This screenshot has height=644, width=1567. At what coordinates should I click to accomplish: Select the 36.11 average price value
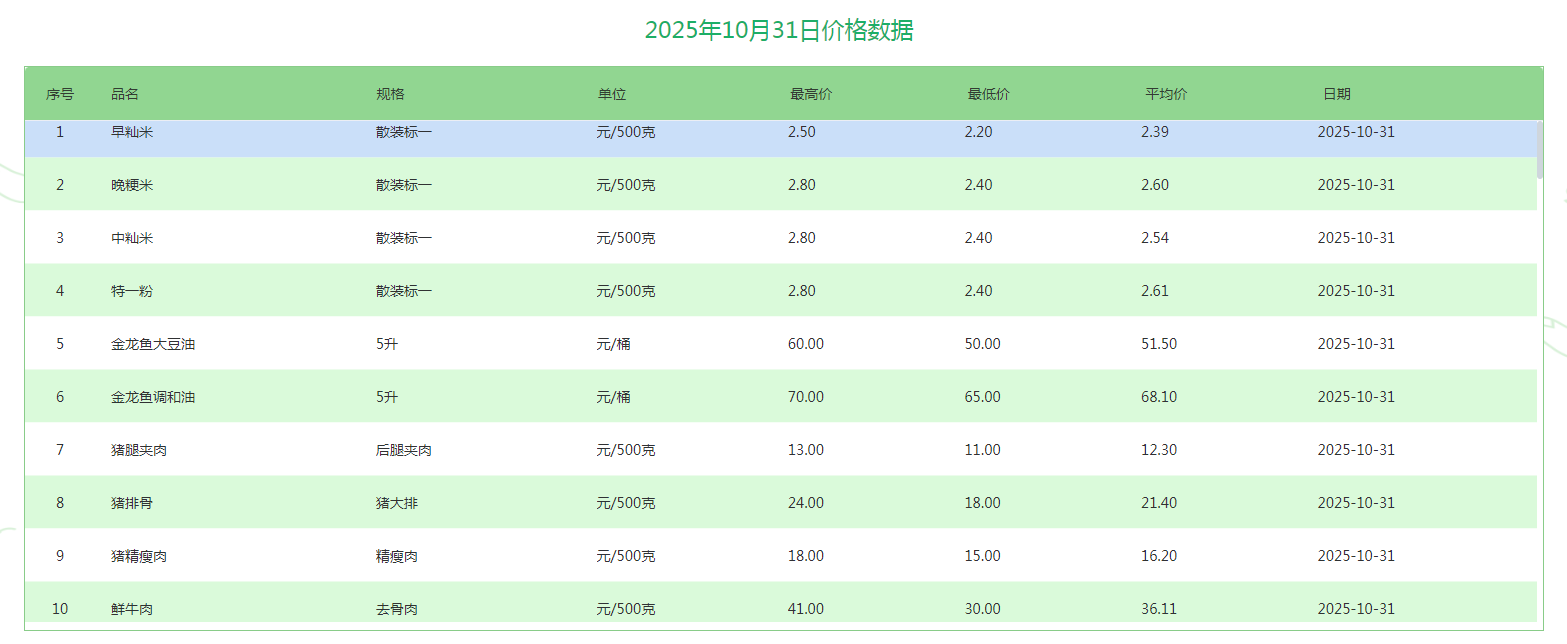(x=1159, y=609)
